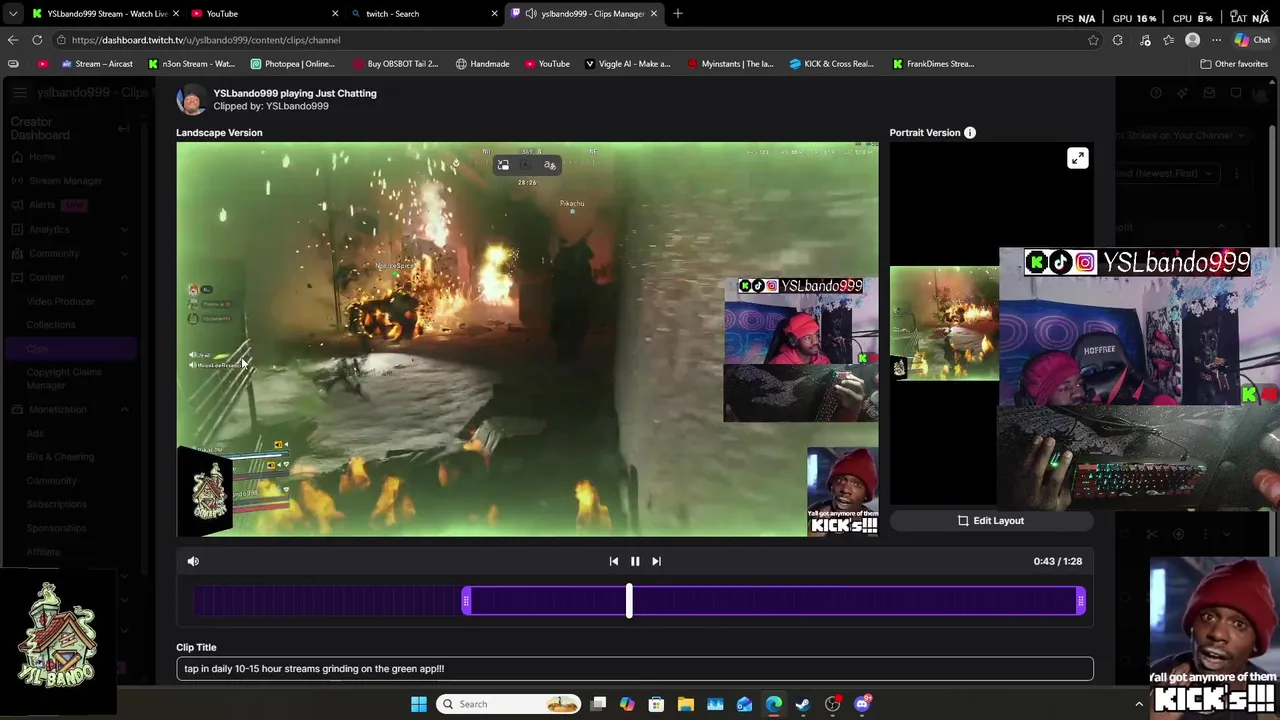1280x720 pixels.
Task: Skip to clip end button
Action: [656, 561]
